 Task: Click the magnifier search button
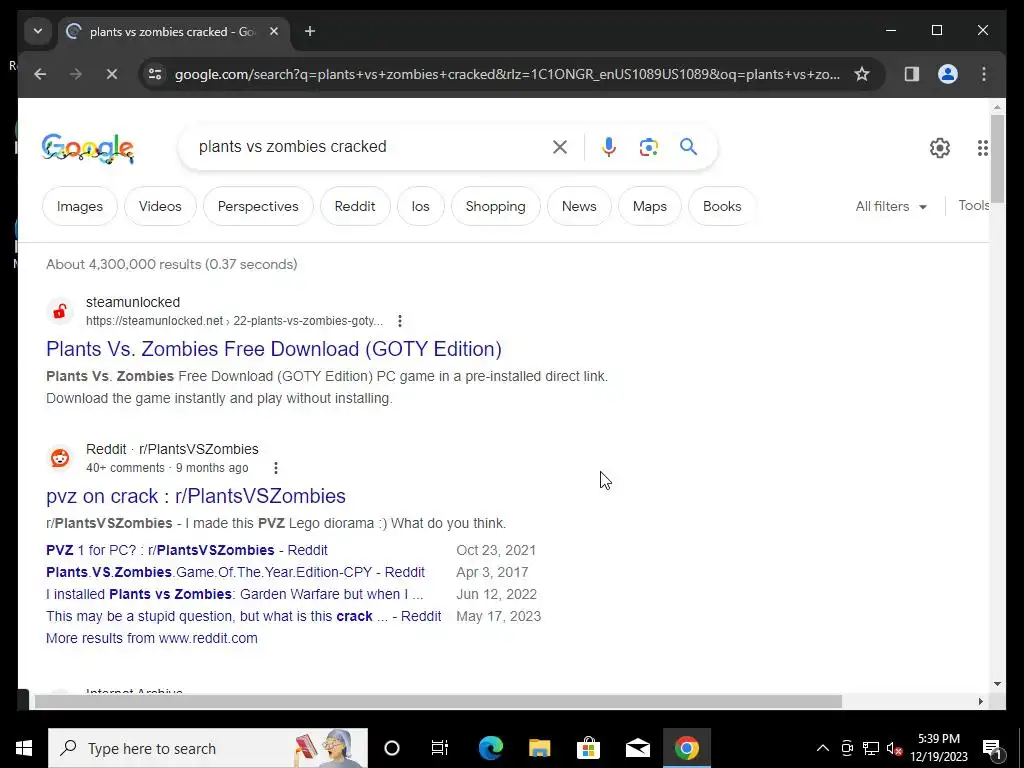(x=688, y=147)
